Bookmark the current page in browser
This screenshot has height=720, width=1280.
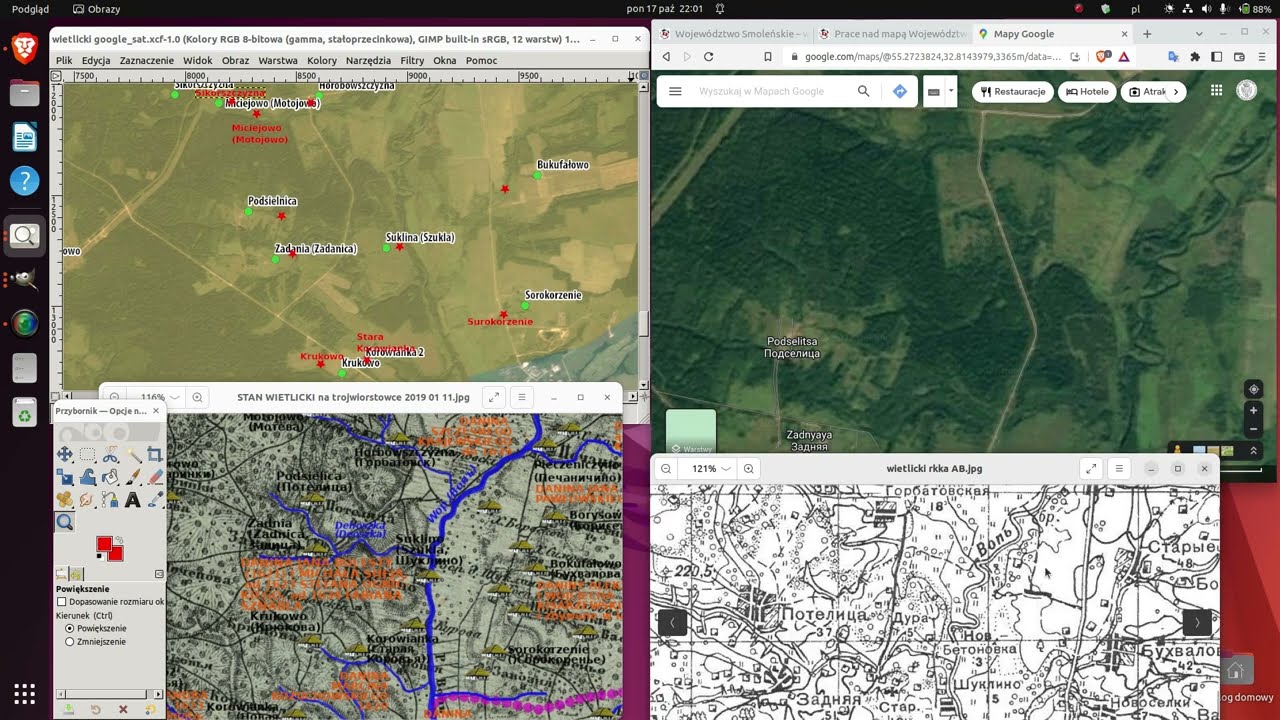[768, 57]
